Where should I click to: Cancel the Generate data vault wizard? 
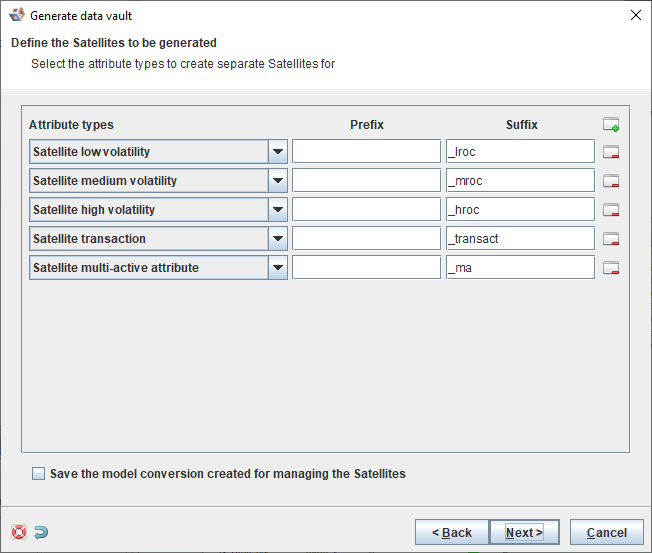606,532
